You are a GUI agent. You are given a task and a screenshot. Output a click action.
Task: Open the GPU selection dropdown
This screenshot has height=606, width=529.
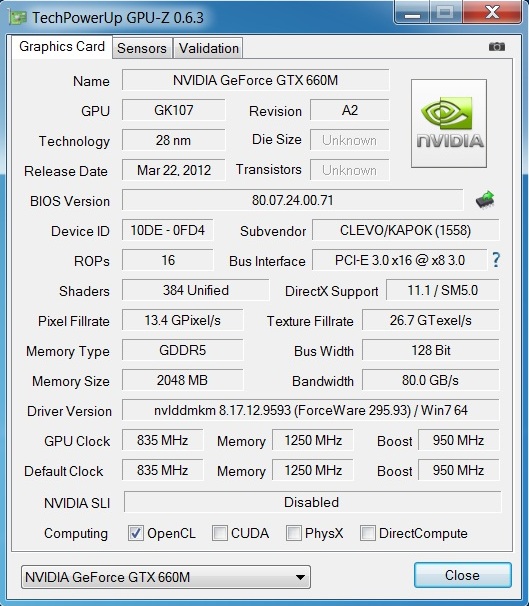point(166,577)
